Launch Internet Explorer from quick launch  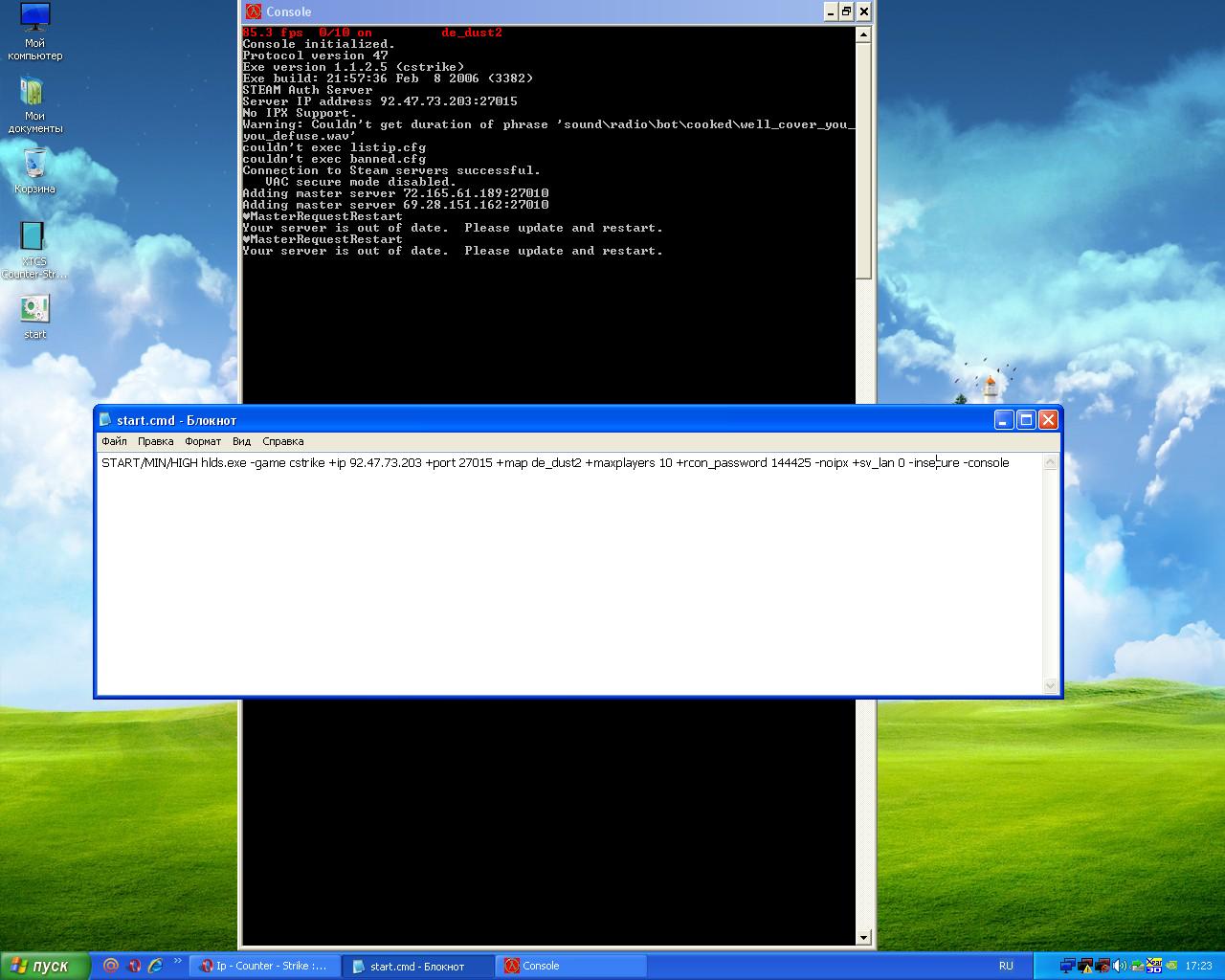(155, 966)
